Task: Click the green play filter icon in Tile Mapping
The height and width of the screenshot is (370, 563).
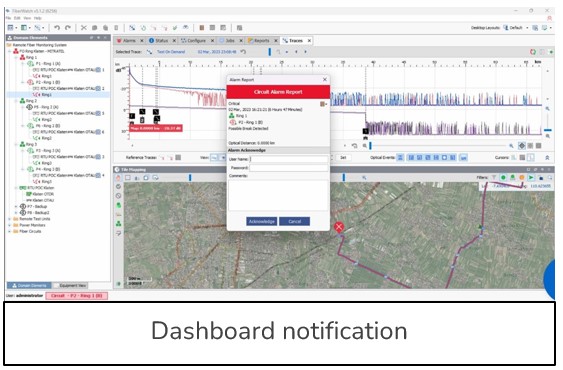Action: pyautogui.click(x=531, y=177)
